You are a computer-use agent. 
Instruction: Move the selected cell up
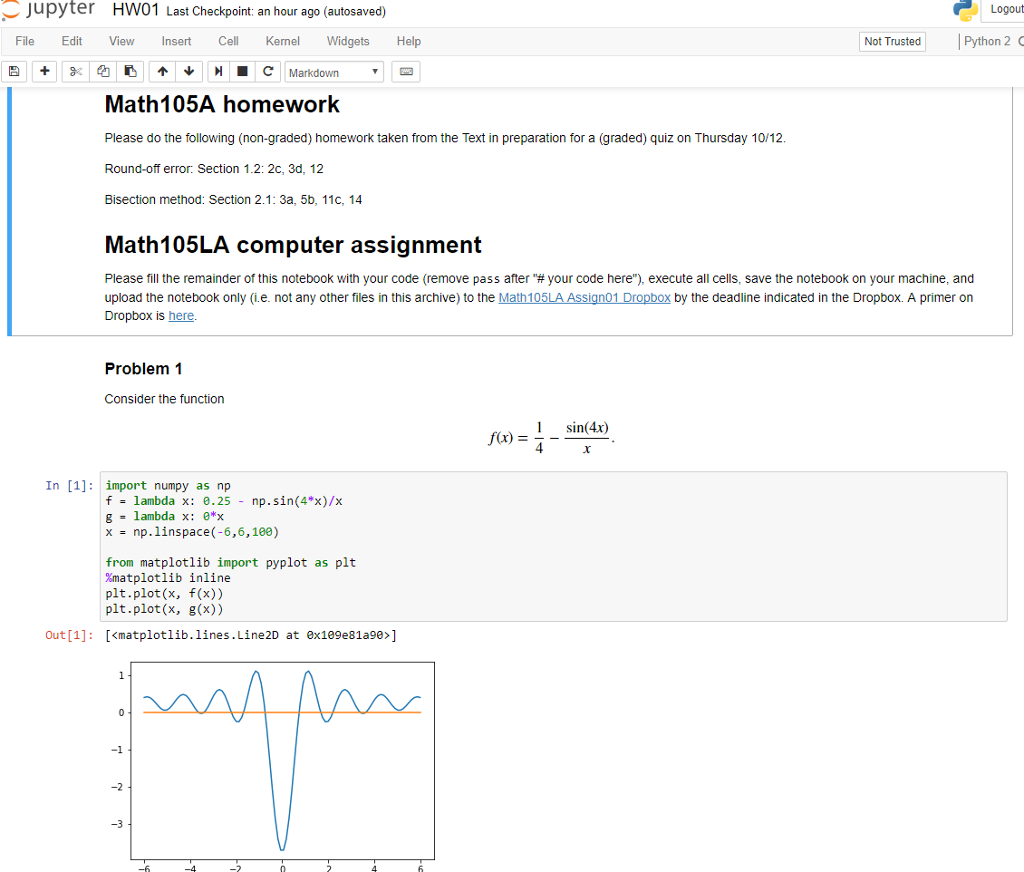click(x=161, y=71)
